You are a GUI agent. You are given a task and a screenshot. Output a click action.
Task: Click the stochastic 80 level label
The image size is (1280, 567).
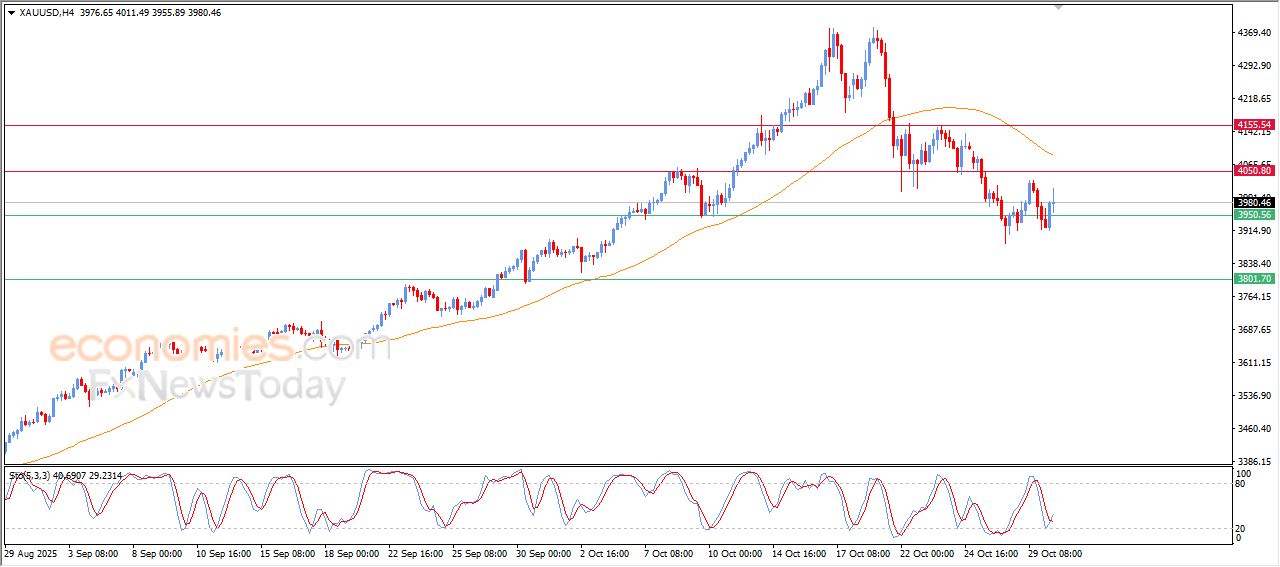1242,484
